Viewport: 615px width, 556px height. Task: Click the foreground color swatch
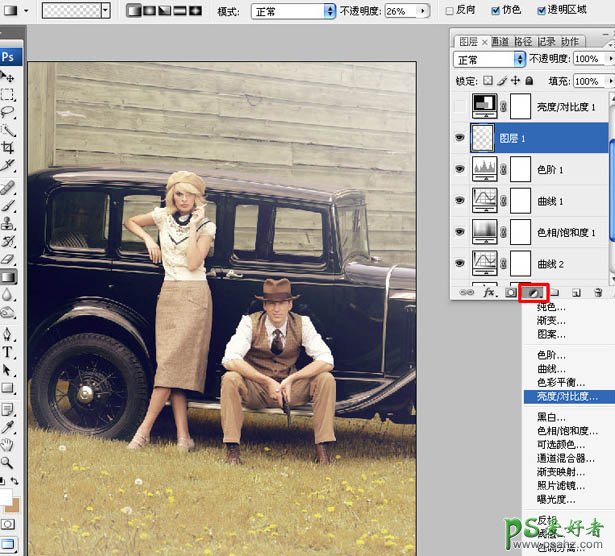(x=5, y=497)
